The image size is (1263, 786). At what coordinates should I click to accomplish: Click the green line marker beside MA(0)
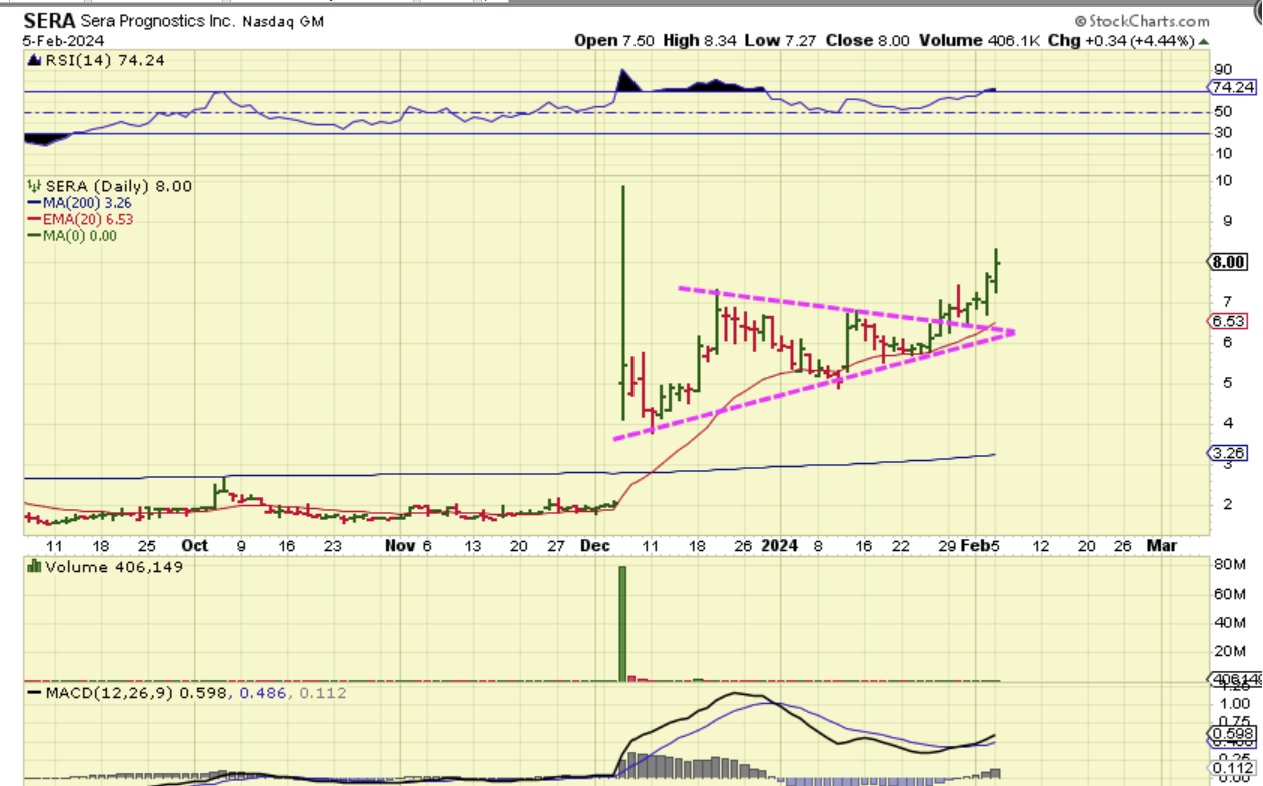point(34,235)
